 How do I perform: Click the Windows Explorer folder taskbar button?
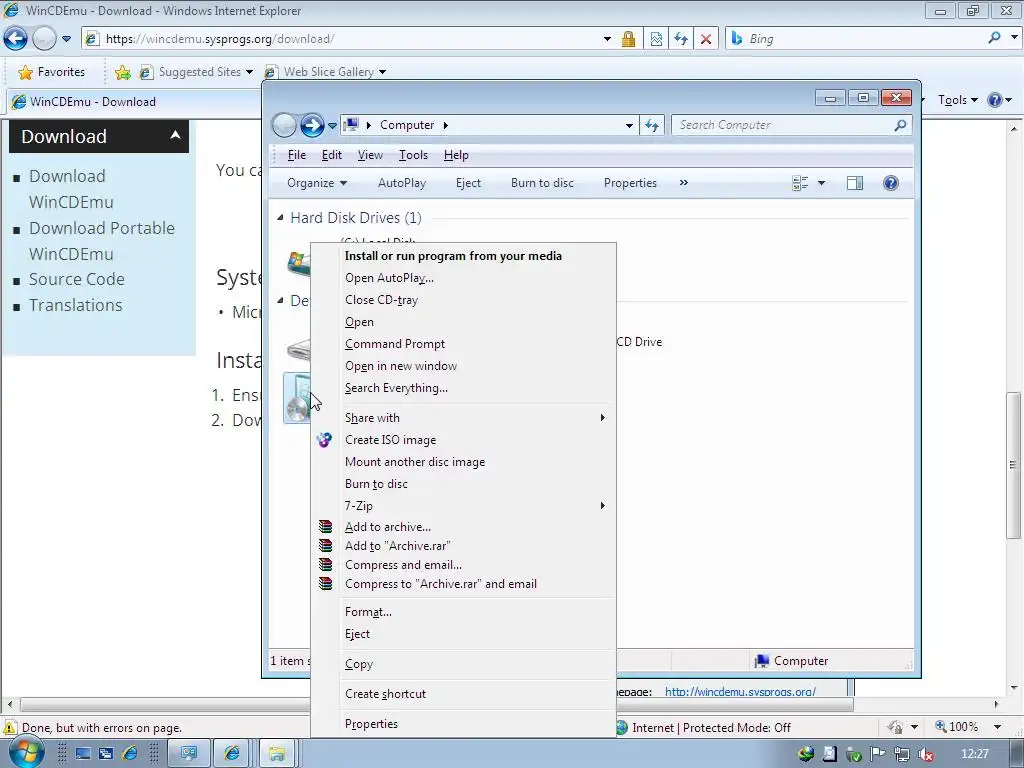277,754
